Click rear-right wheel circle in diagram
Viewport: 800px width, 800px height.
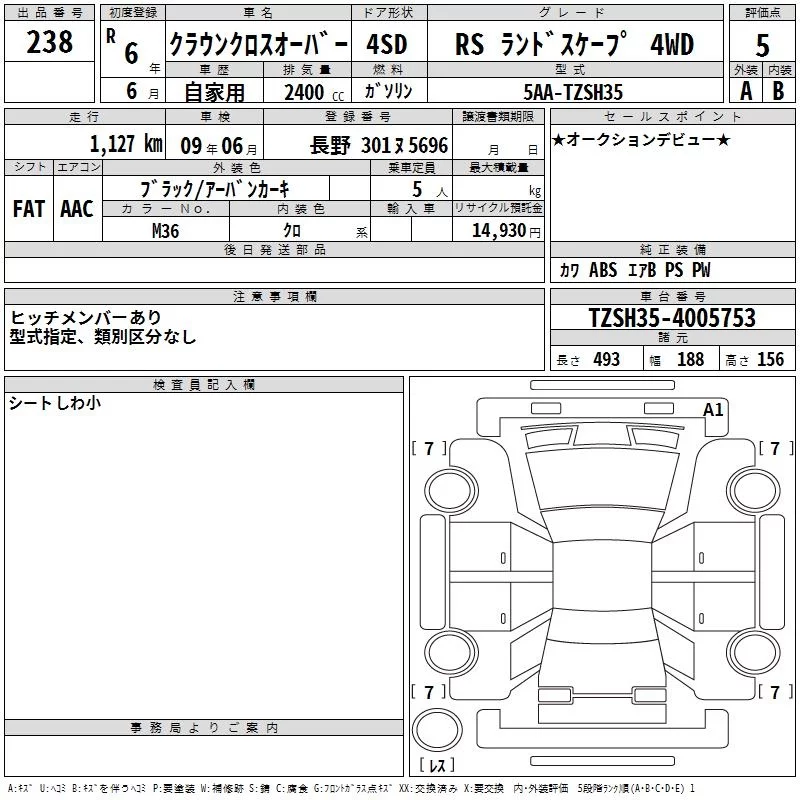tap(753, 653)
